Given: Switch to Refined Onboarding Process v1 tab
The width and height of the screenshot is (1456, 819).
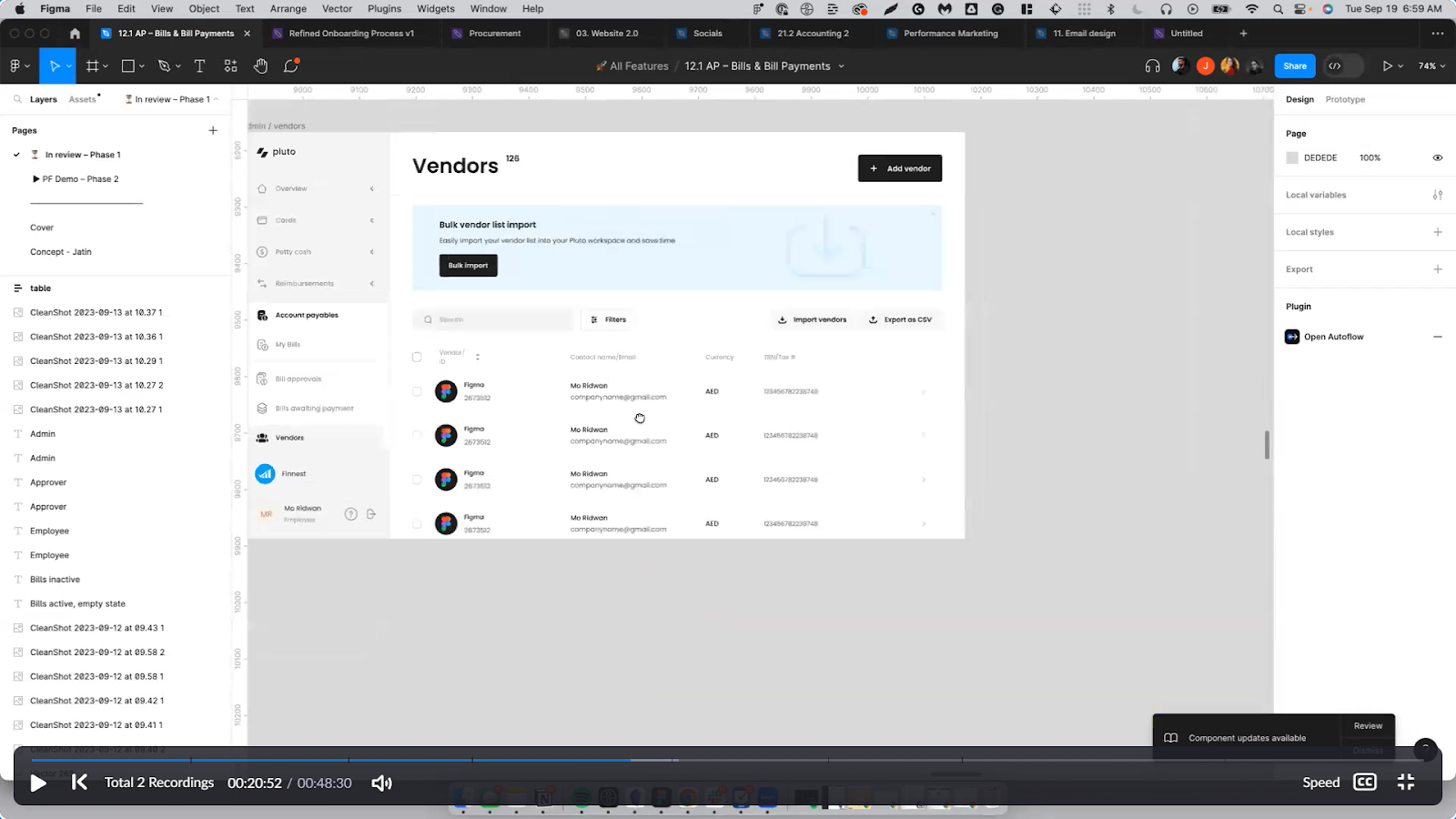Looking at the screenshot, I should 351,33.
